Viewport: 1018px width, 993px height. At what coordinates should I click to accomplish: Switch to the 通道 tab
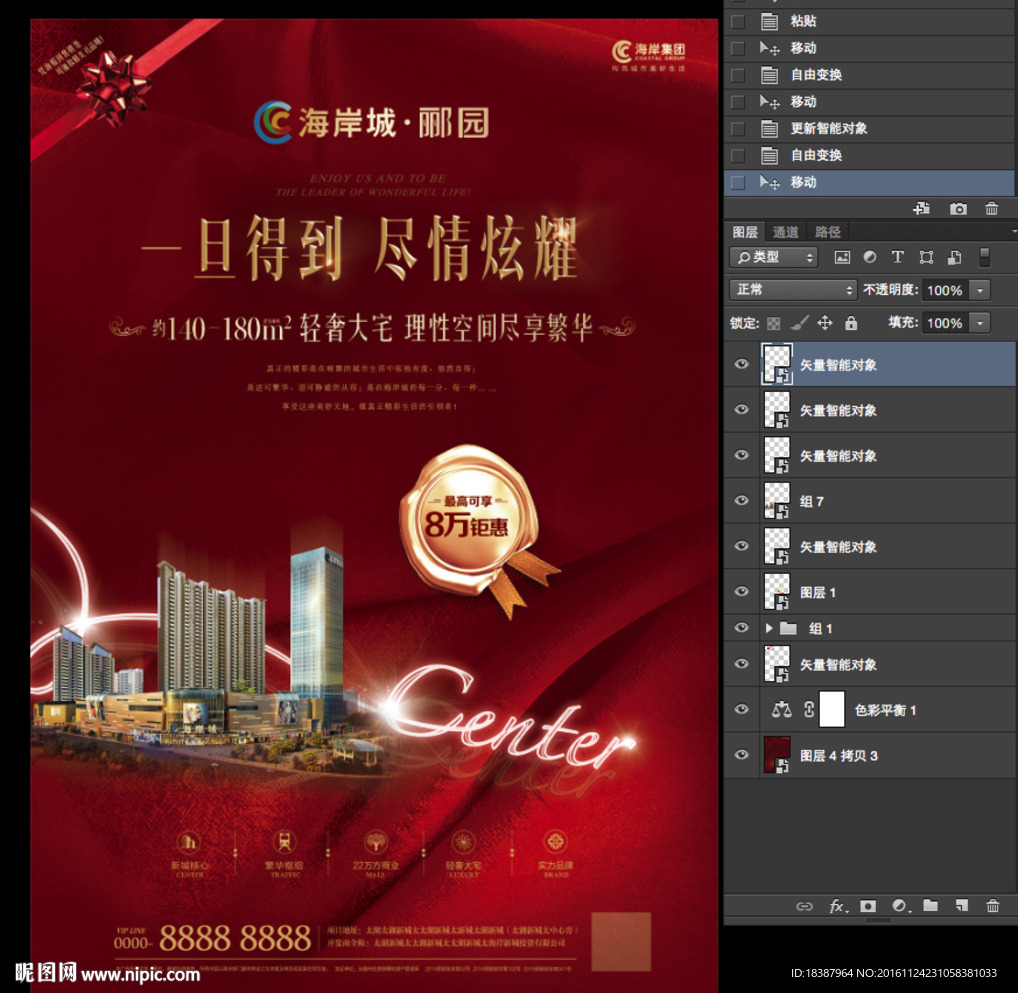tap(786, 232)
